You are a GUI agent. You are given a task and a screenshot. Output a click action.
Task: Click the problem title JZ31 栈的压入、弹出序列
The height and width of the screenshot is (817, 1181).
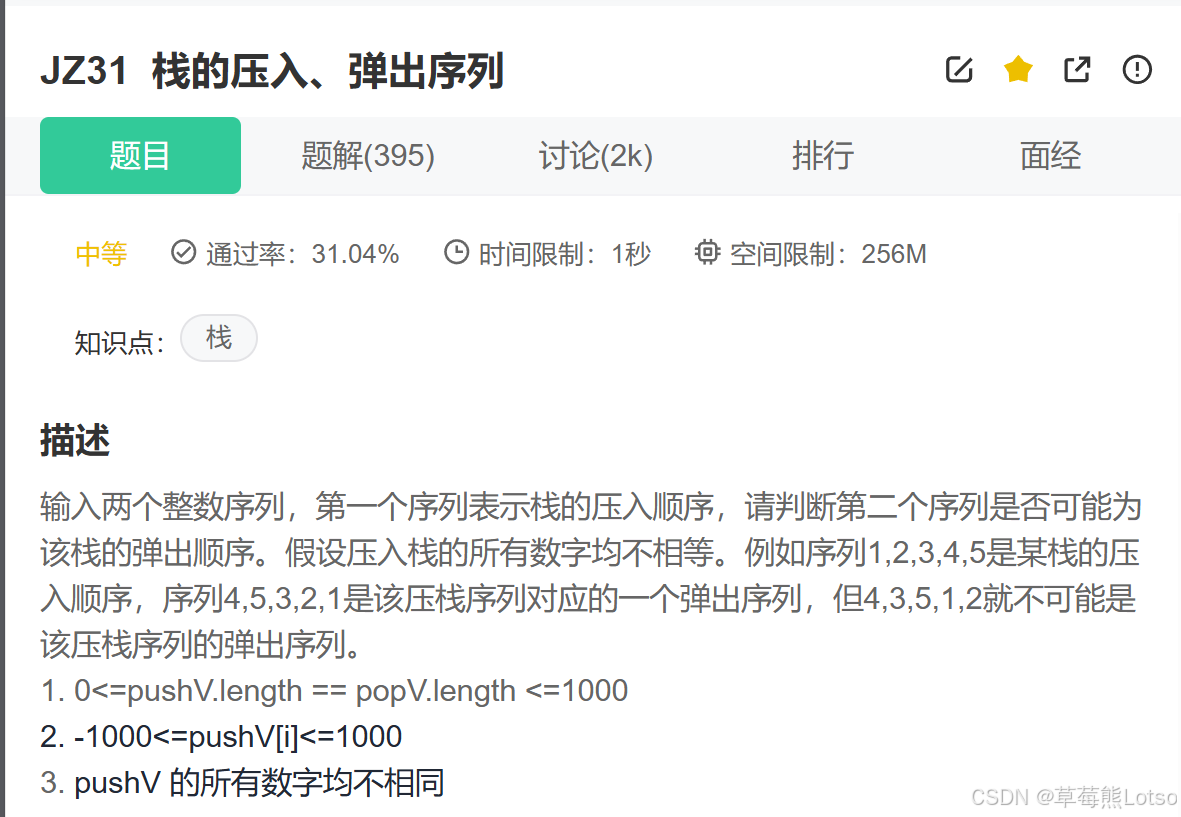coord(272,72)
